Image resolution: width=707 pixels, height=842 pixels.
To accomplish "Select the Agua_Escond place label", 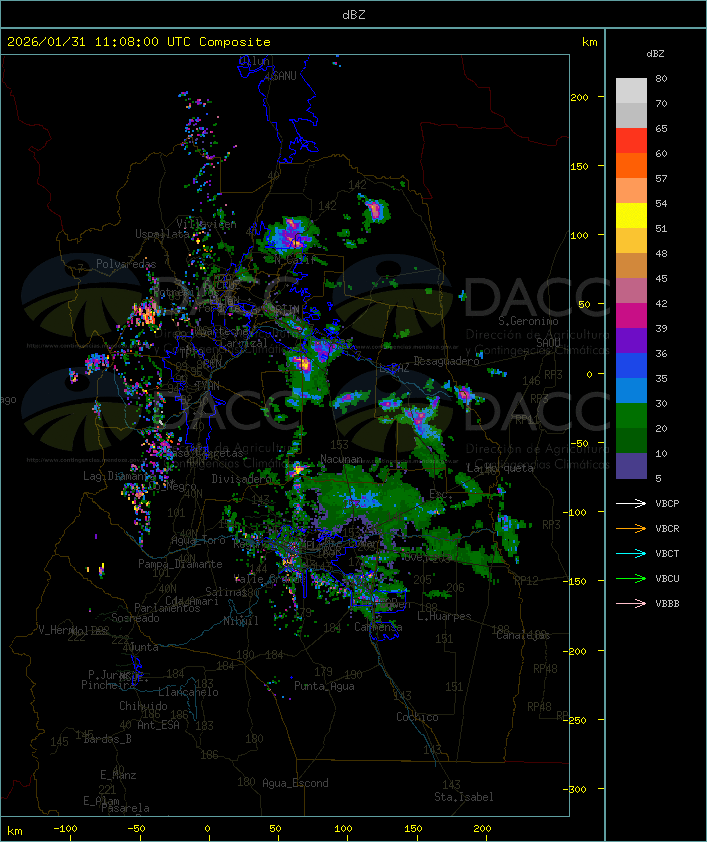I will pos(294,783).
